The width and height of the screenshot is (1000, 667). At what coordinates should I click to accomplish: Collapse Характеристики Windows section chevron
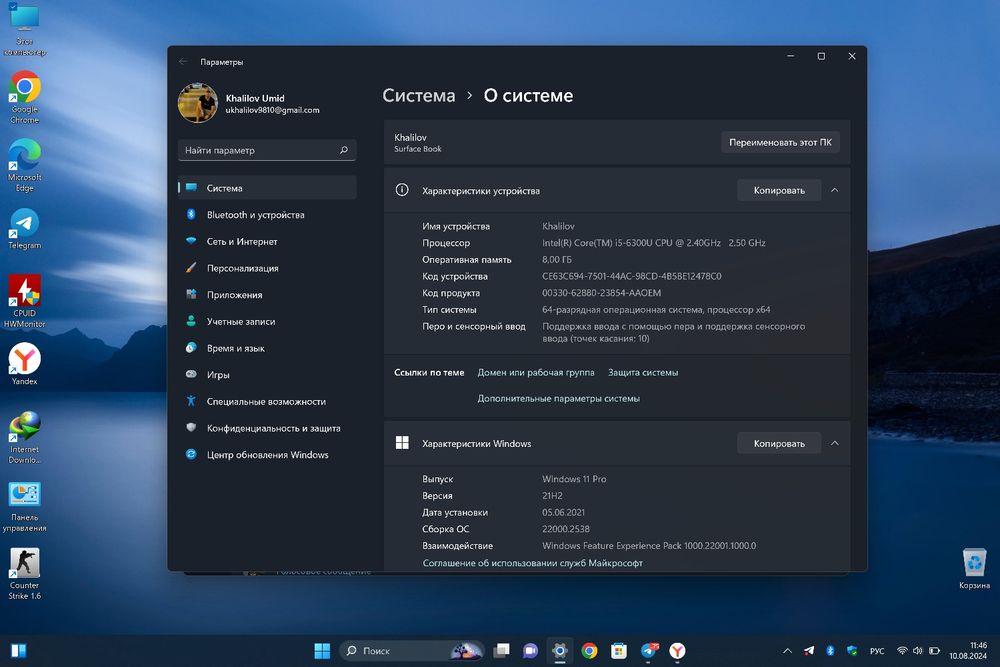[x=834, y=444]
